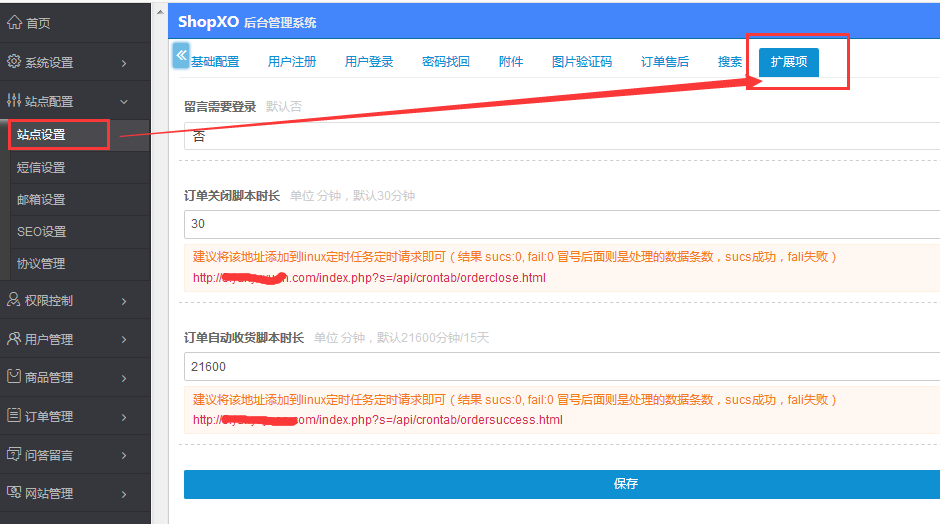This screenshot has width=940, height=524.
Task: Open 短信设置 in the sidebar
Action: 41,168
